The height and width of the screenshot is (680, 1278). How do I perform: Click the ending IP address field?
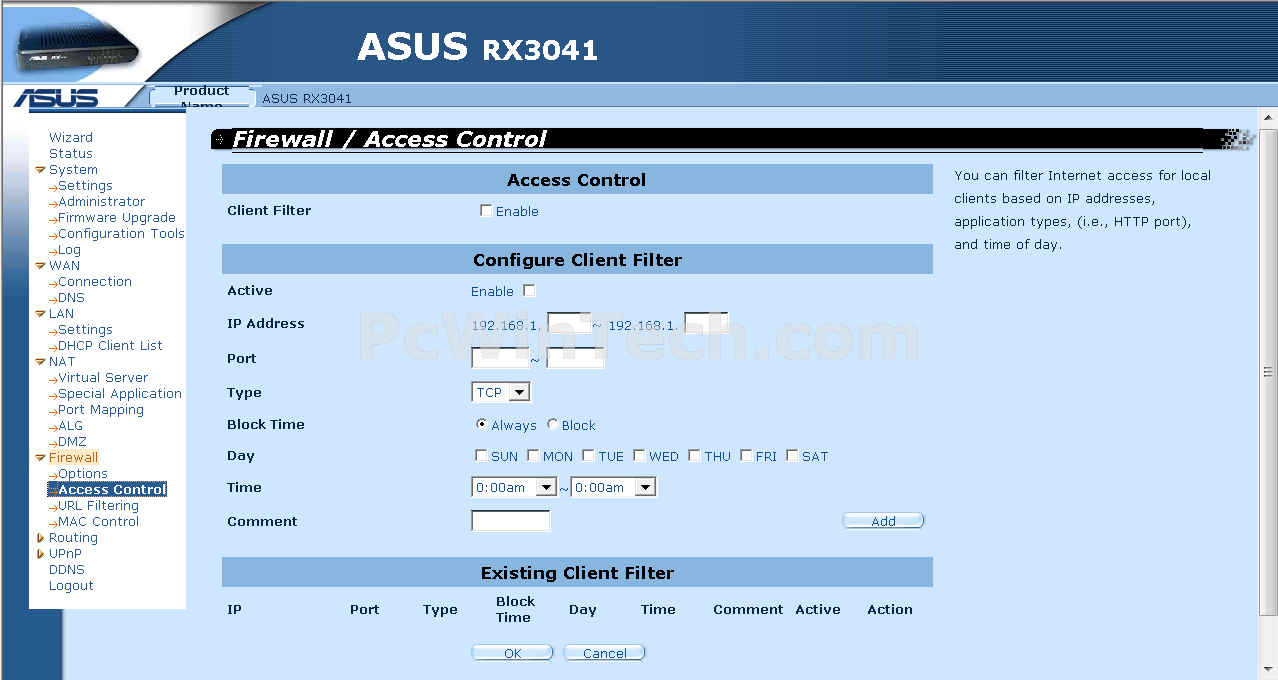click(705, 324)
